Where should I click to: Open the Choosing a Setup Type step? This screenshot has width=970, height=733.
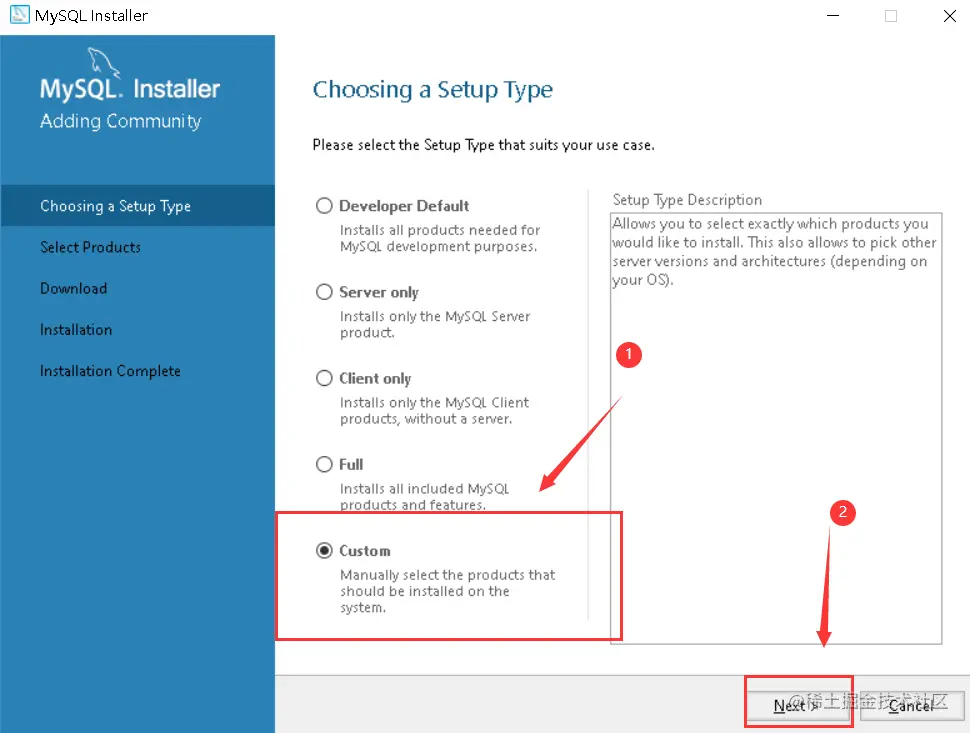(137, 205)
